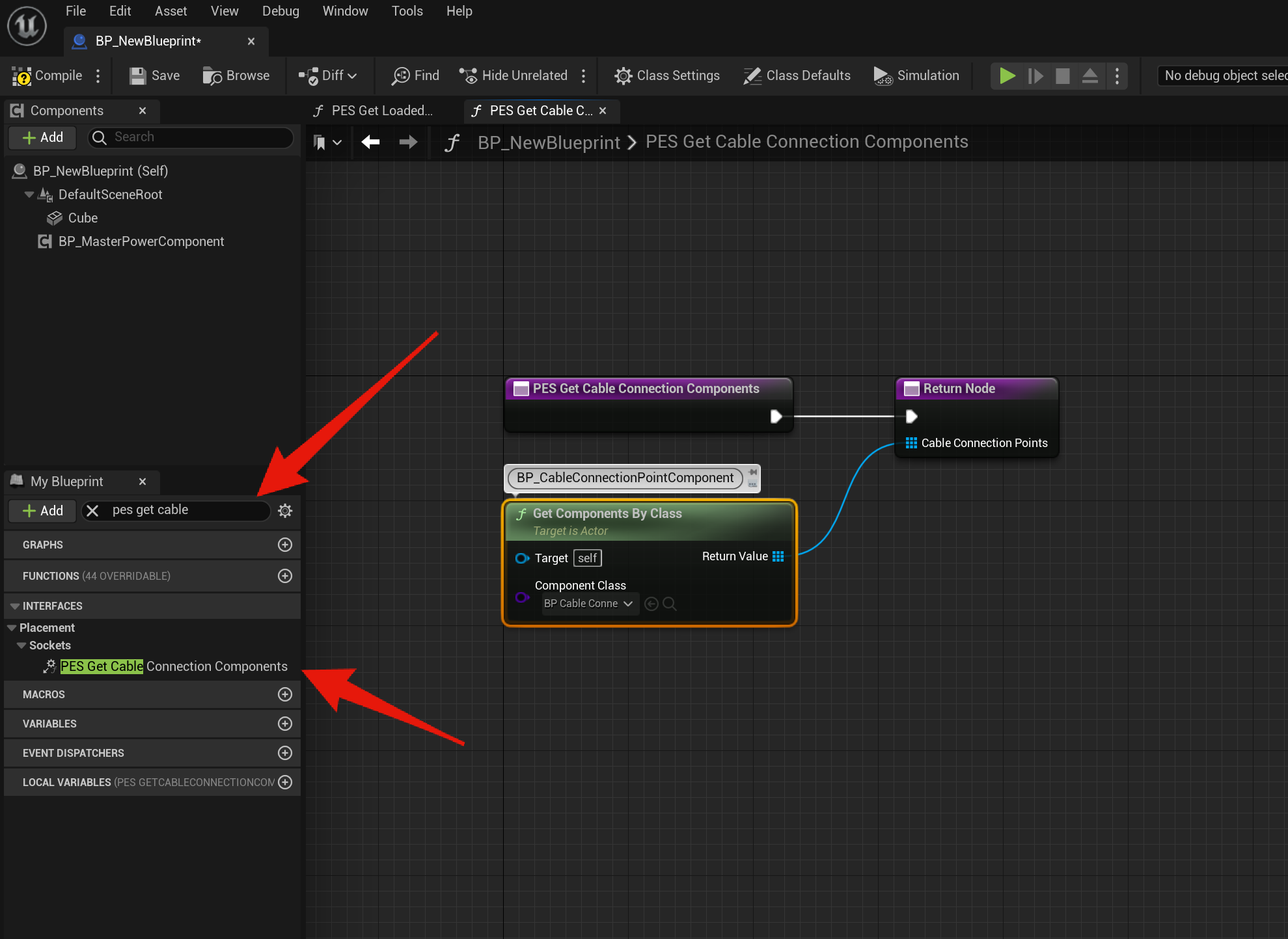Screen dimensions: 1288x939
Task: Click the Add button in Components panel
Action: pyautogui.click(x=42, y=137)
